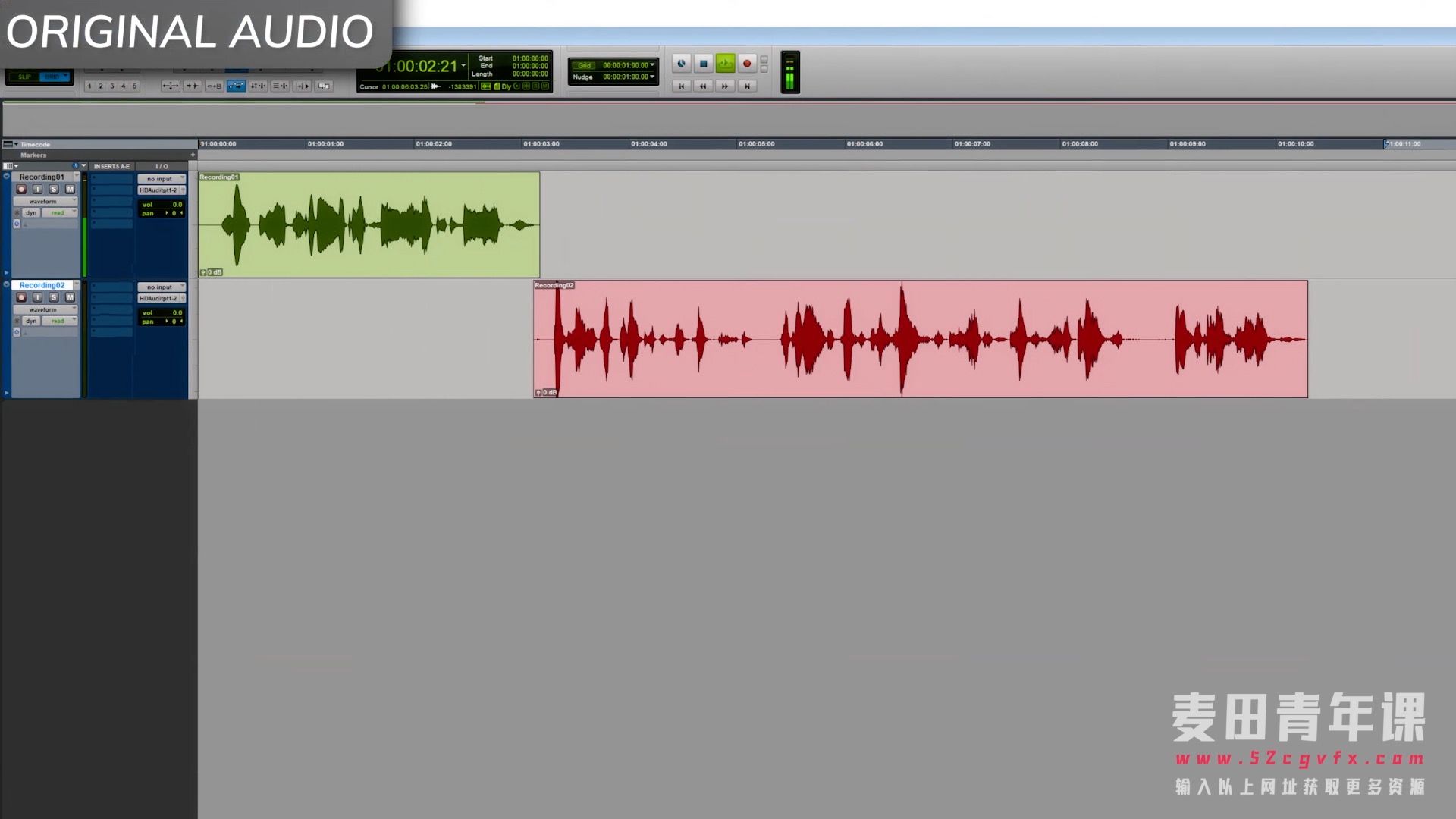Screen dimensions: 1456x819
Task: Open the Grid value dropdown
Action: (x=652, y=65)
